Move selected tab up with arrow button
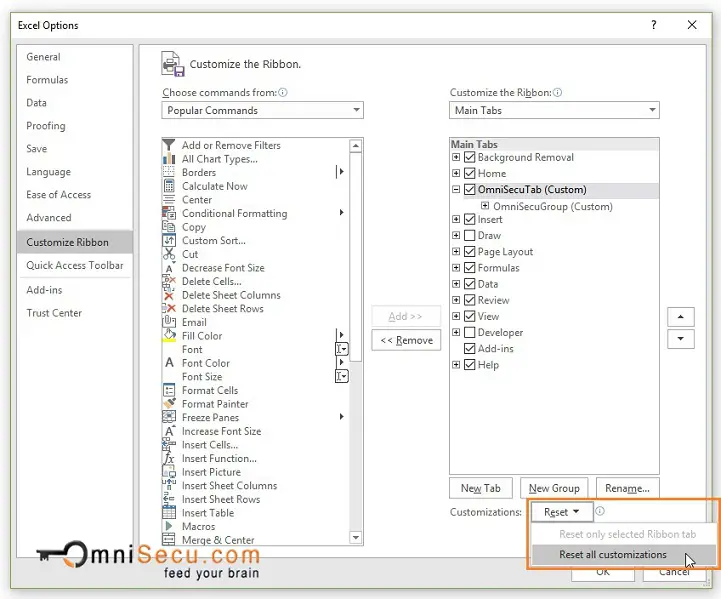This screenshot has height=599, width=721. (x=681, y=317)
